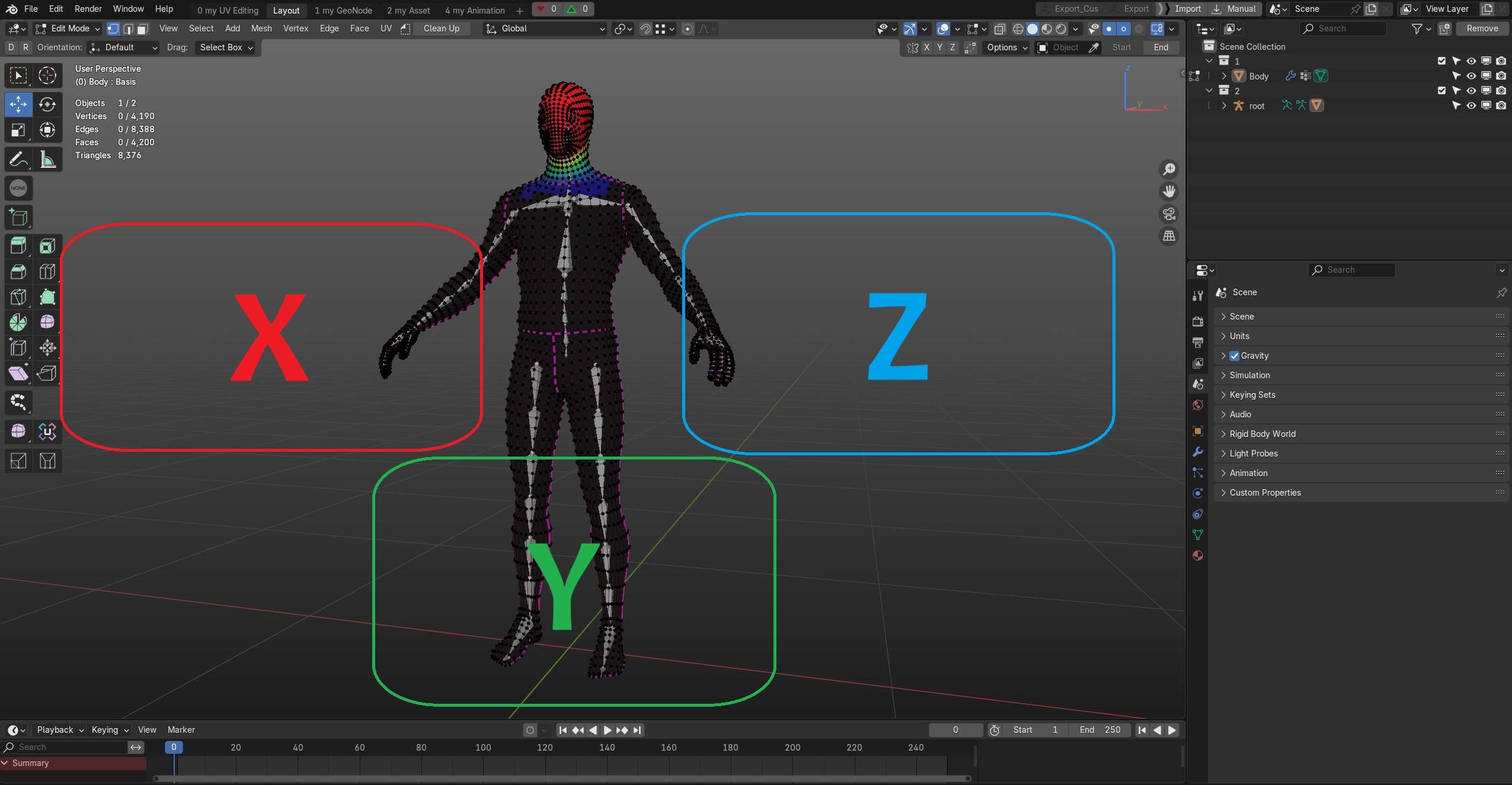Select the Measure tool
Screen dimensions: 1512x785
(x=47, y=159)
